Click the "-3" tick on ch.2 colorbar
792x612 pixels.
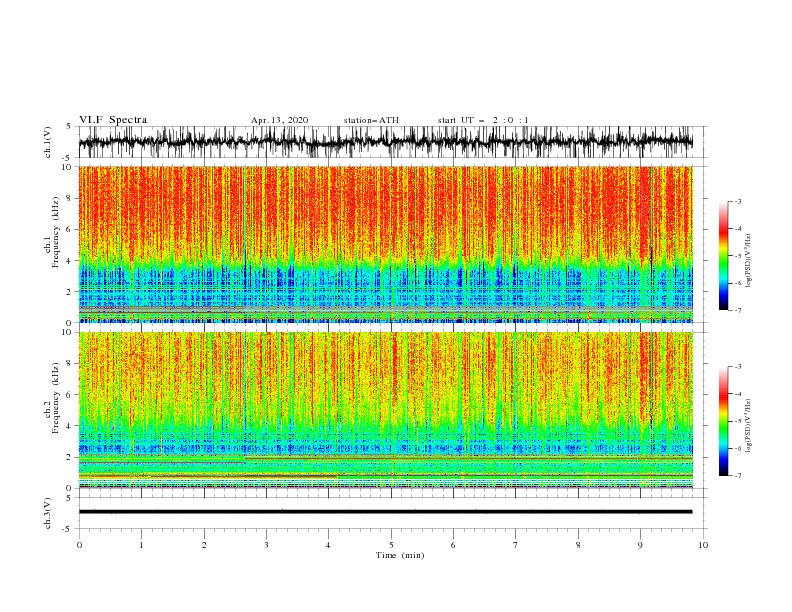738,367
